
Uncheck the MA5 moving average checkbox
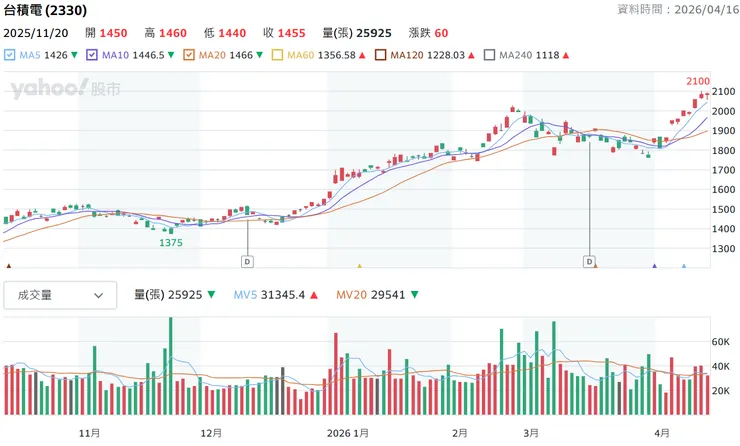[9, 55]
